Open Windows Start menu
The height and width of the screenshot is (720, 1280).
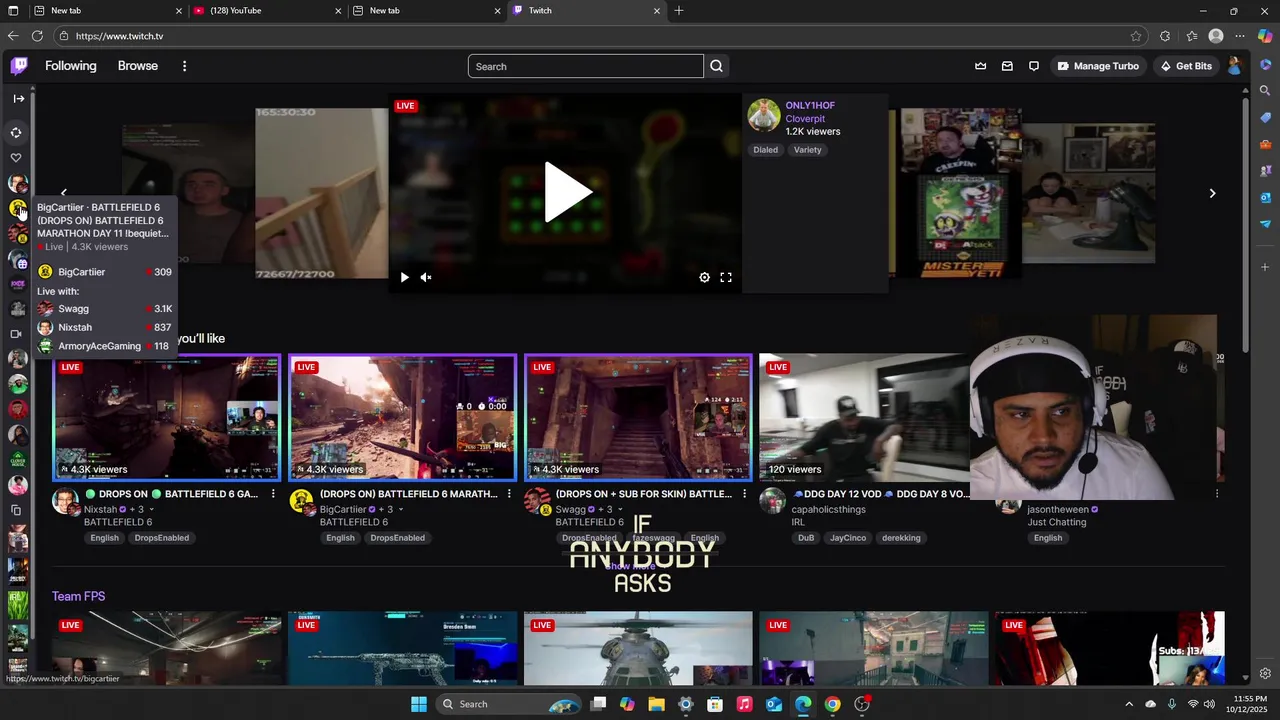pos(419,704)
